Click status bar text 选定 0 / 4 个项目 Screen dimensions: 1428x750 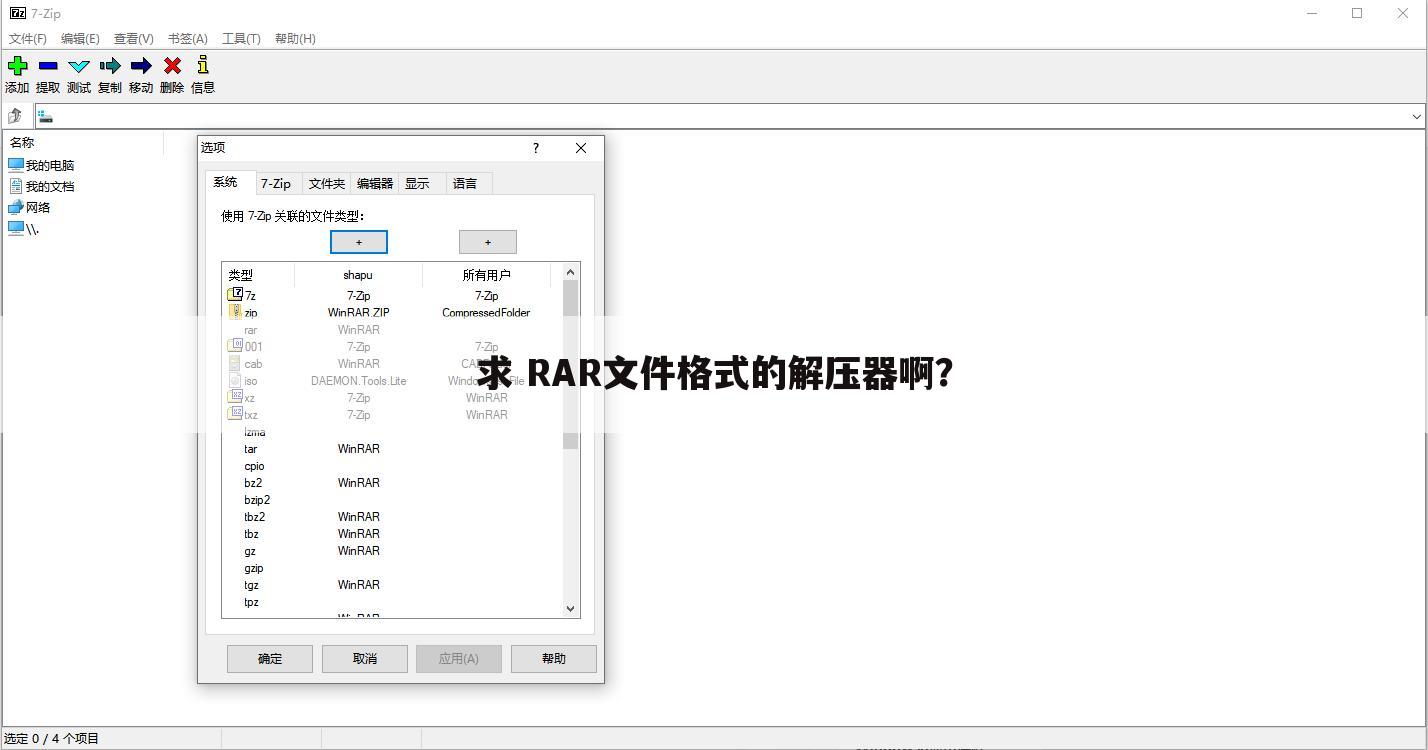coord(51,739)
